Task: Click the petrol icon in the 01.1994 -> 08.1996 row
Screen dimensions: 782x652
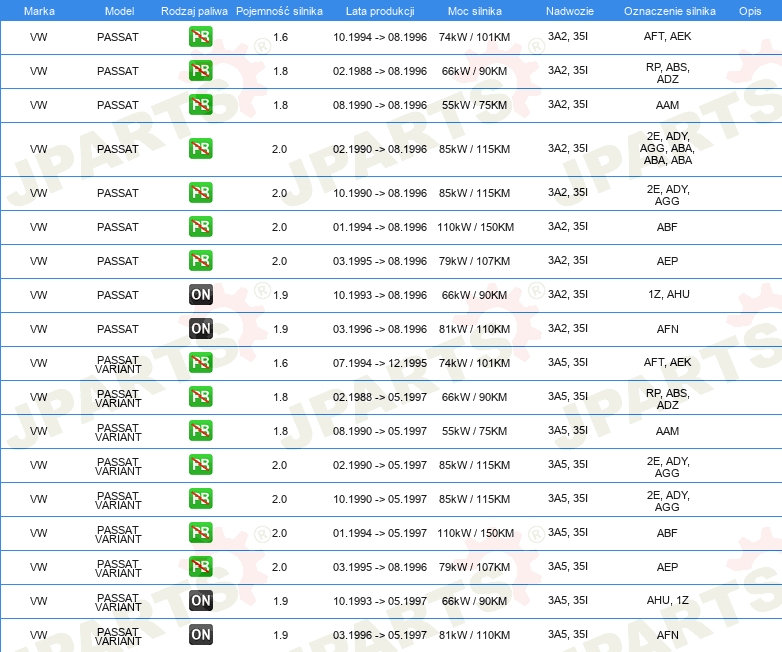Action: point(200,226)
